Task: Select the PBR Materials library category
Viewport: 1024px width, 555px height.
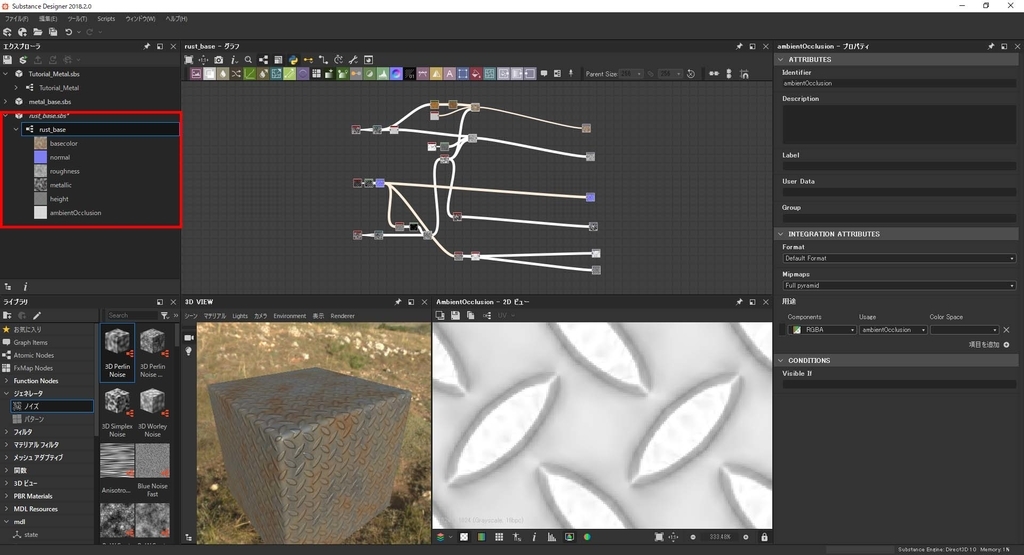Action: click(x=33, y=496)
